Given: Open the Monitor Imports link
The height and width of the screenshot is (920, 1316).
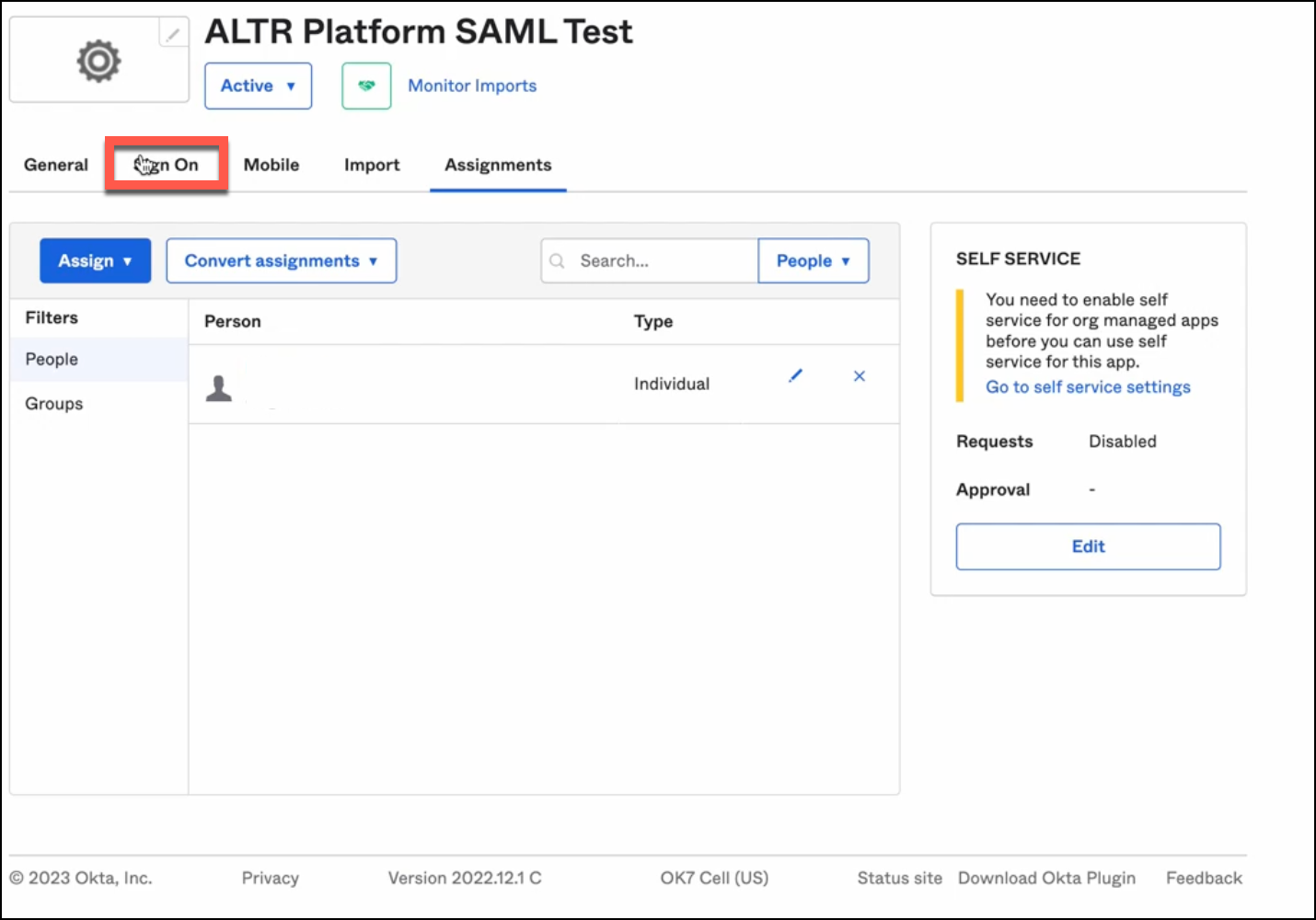Looking at the screenshot, I should [472, 86].
